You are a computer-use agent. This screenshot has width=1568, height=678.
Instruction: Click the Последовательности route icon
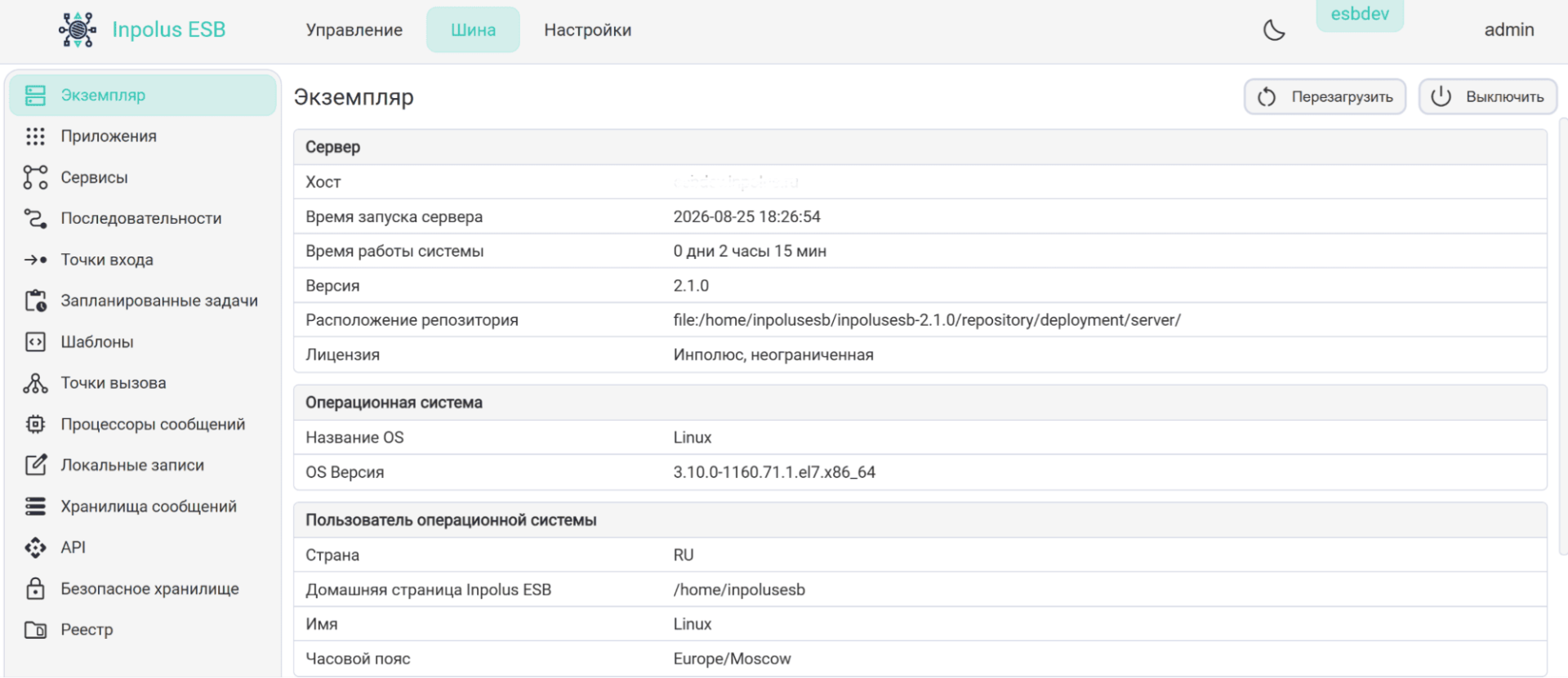[35, 218]
